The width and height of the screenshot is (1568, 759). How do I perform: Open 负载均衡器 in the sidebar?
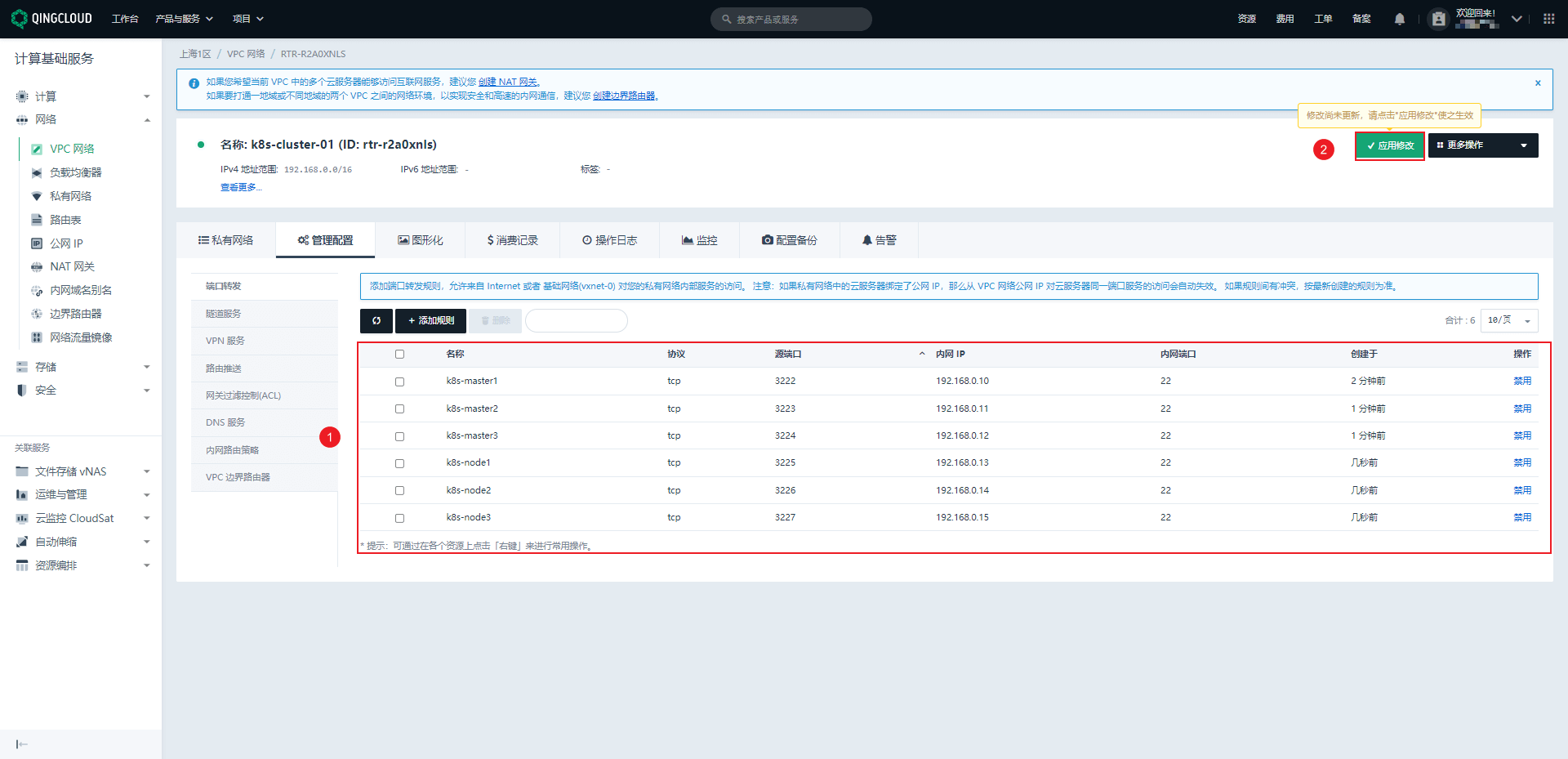[x=75, y=172]
